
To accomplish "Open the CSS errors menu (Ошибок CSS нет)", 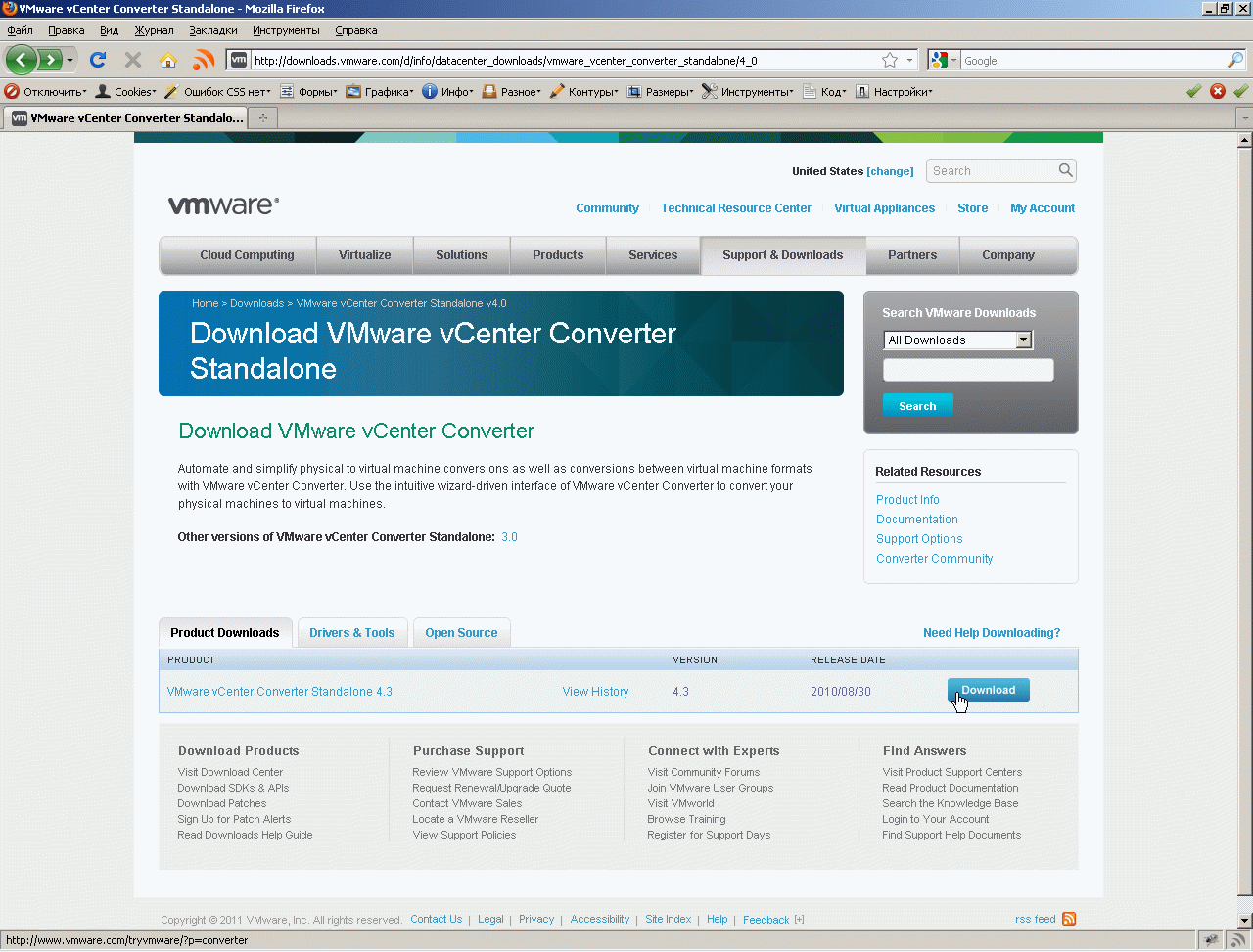I will coord(217,92).
